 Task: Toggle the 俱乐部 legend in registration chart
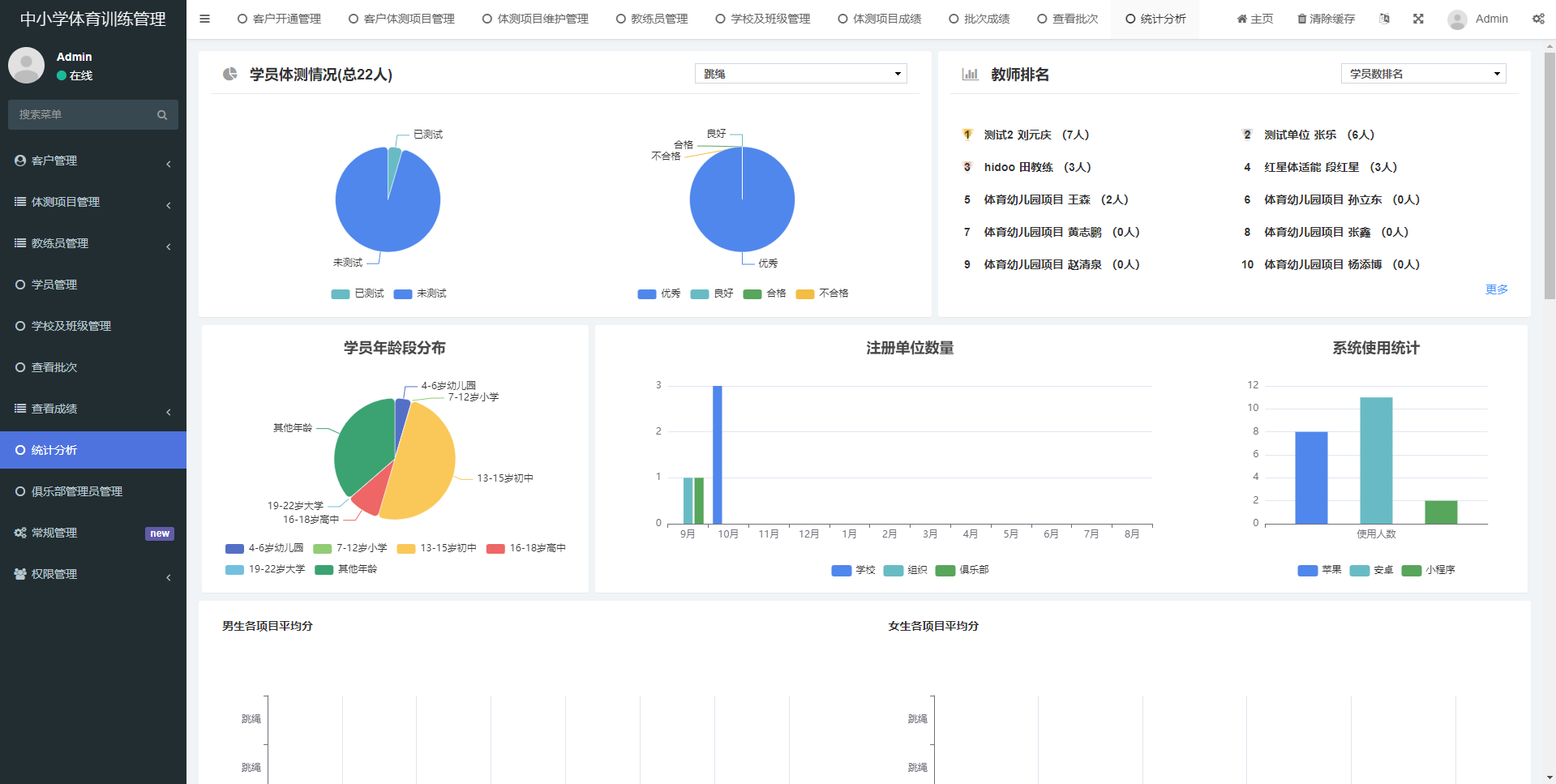tap(962, 570)
